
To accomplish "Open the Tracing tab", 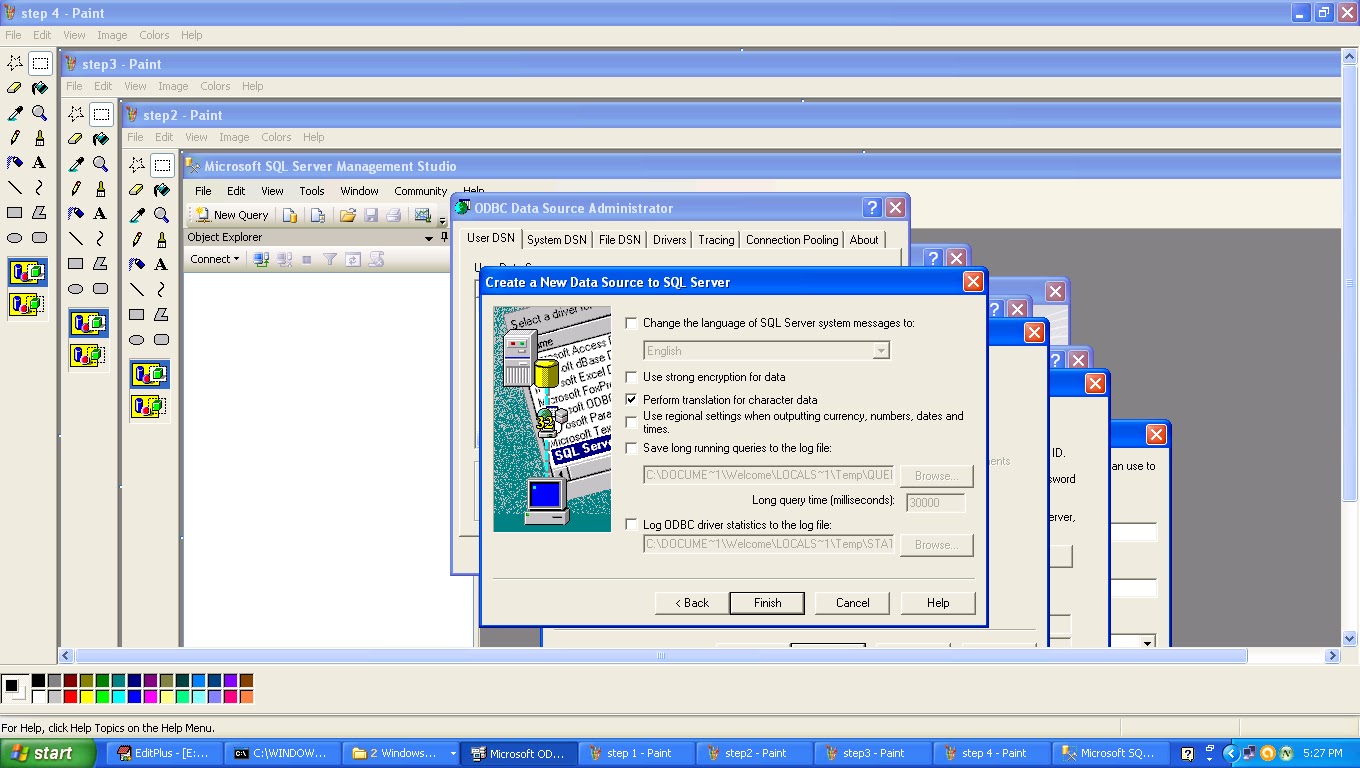I will point(716,240).
